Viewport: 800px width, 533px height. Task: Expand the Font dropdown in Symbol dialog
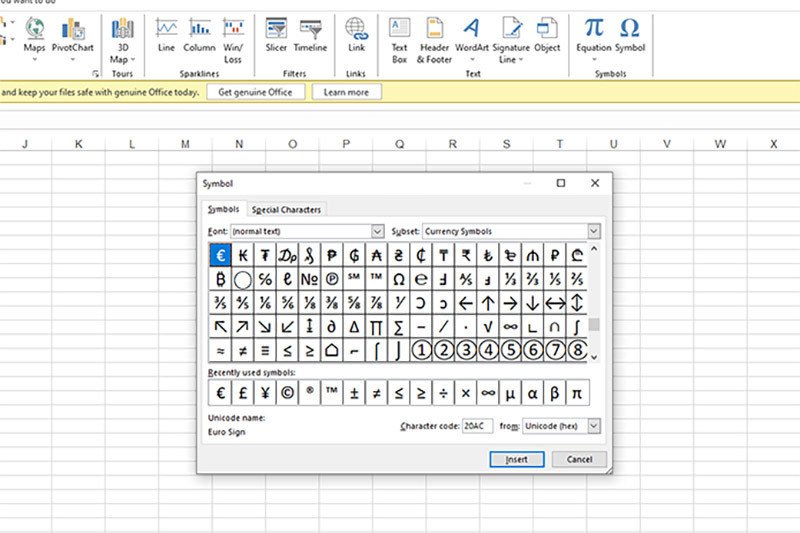coord(377,231)
